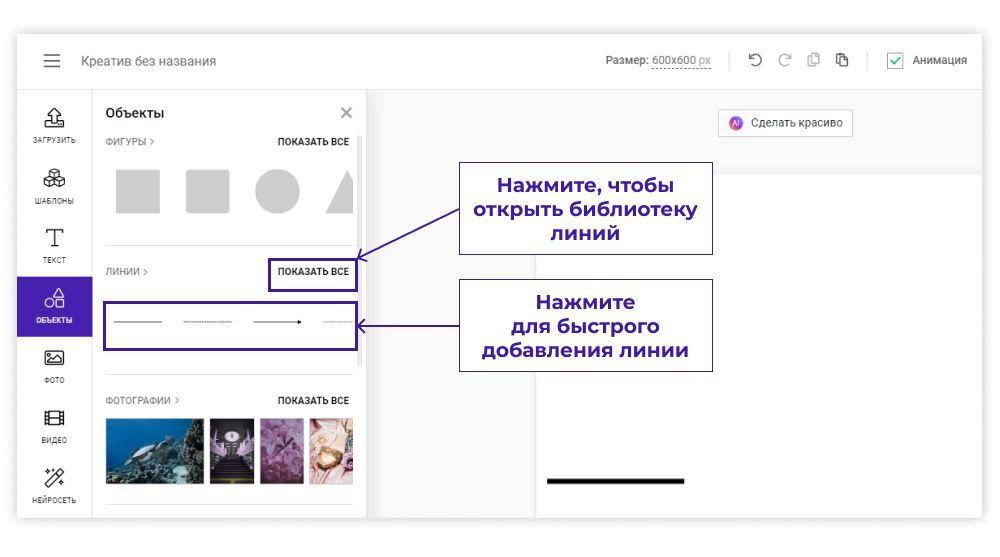
Task: Expand the Линии category
Action: click(126, 272)
